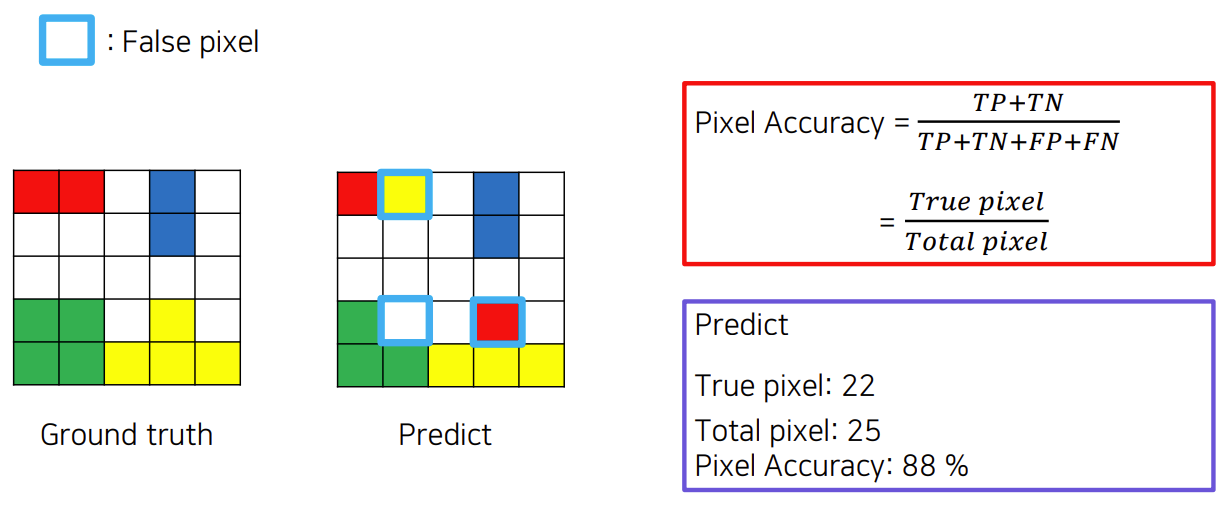Click the Predict label under the grid
This screenshot has height=506, width=1227.
click(445, 435)
